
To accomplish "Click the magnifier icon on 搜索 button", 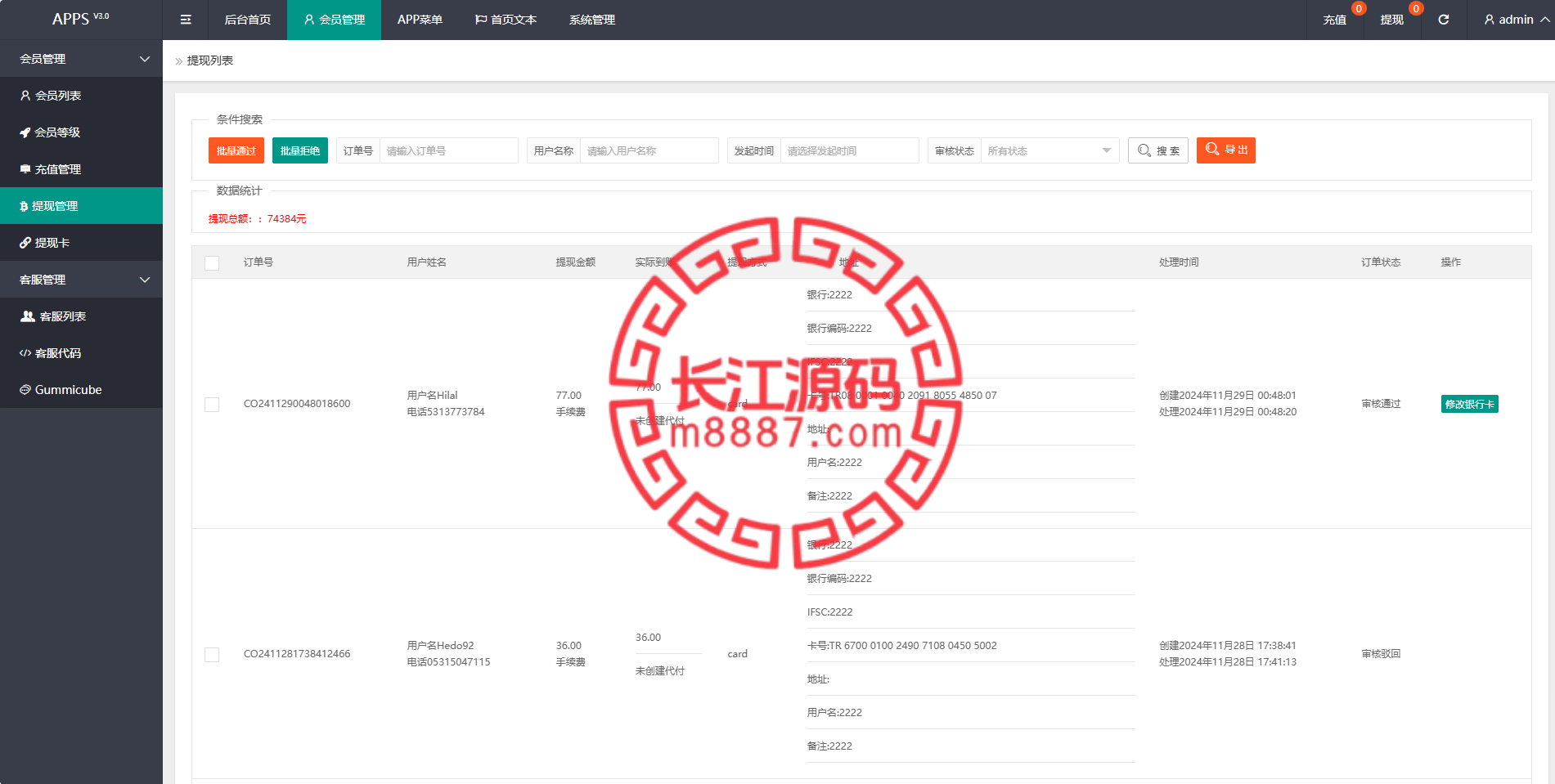I will click(1144, 150).
